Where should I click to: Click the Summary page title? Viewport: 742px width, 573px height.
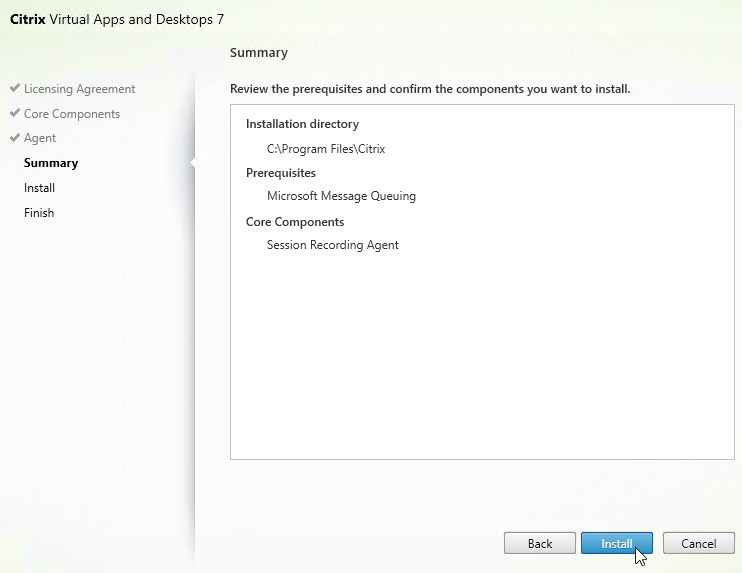[259, 53]
